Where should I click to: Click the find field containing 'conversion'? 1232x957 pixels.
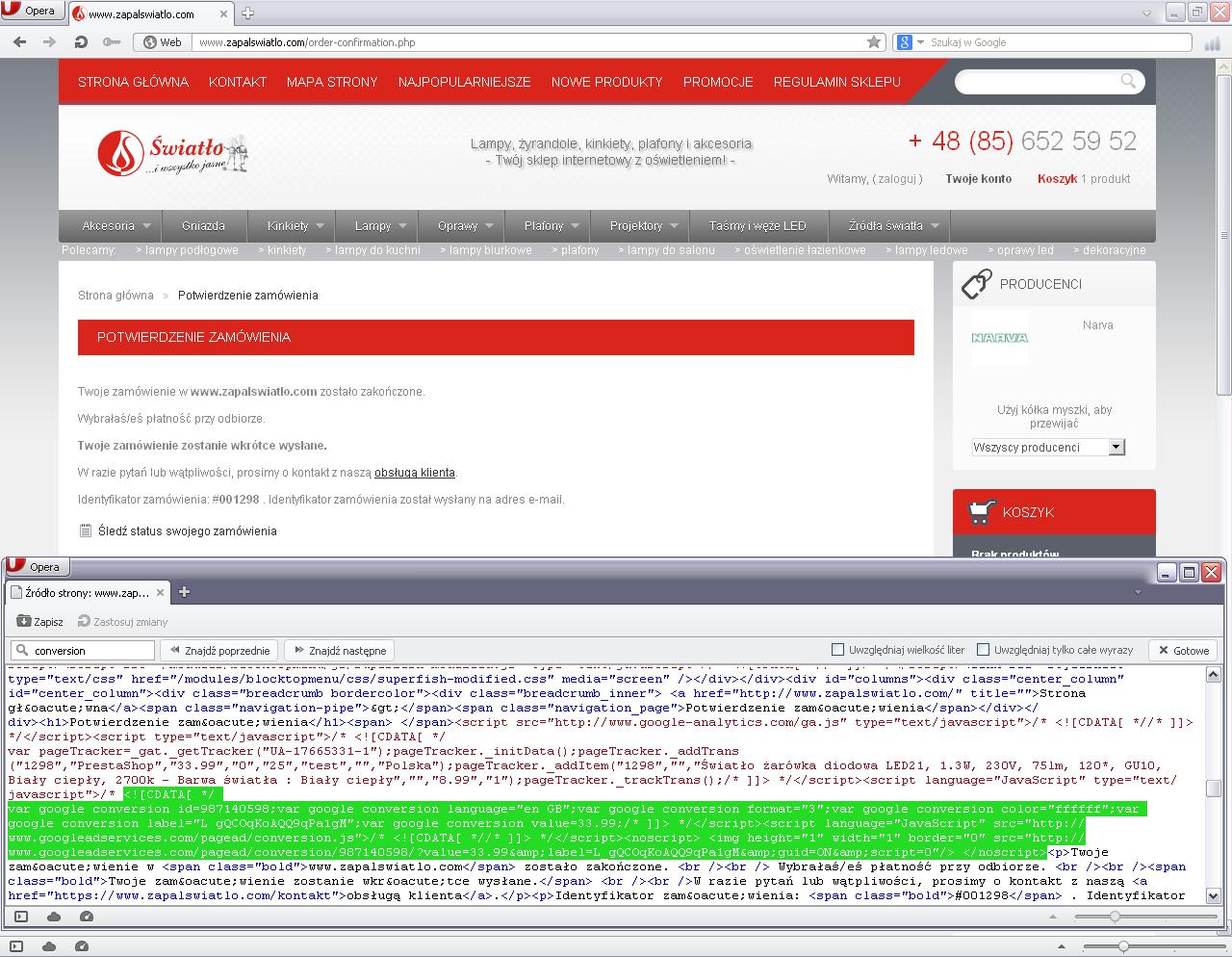click(82, 650)
